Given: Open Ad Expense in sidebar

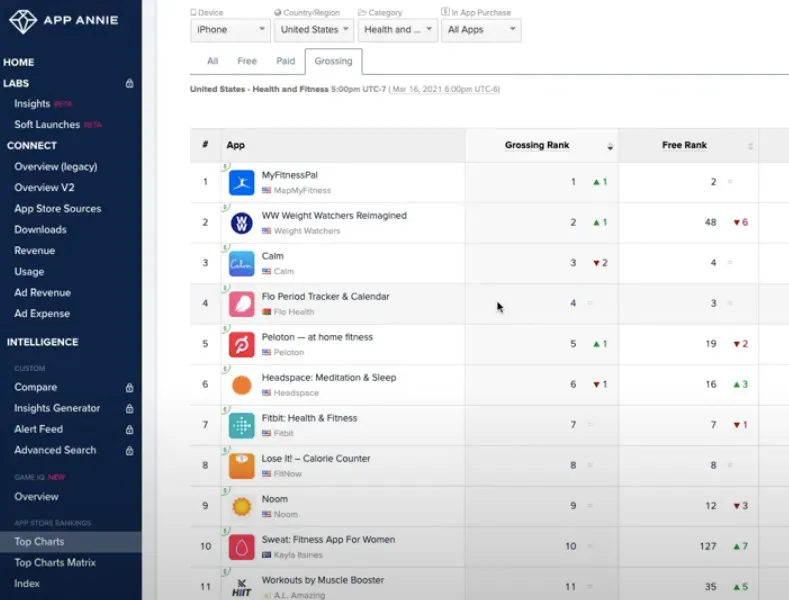Looking at the screenshot, I should coord(42,314).
